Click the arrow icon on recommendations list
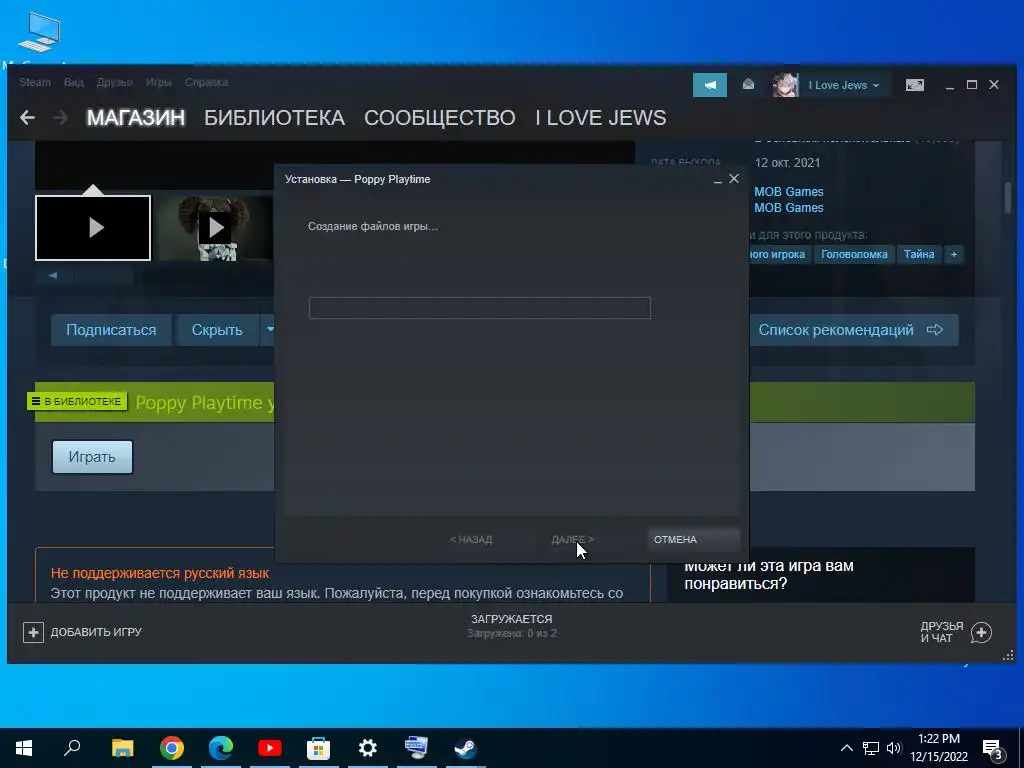 click(x=935, y=330)
